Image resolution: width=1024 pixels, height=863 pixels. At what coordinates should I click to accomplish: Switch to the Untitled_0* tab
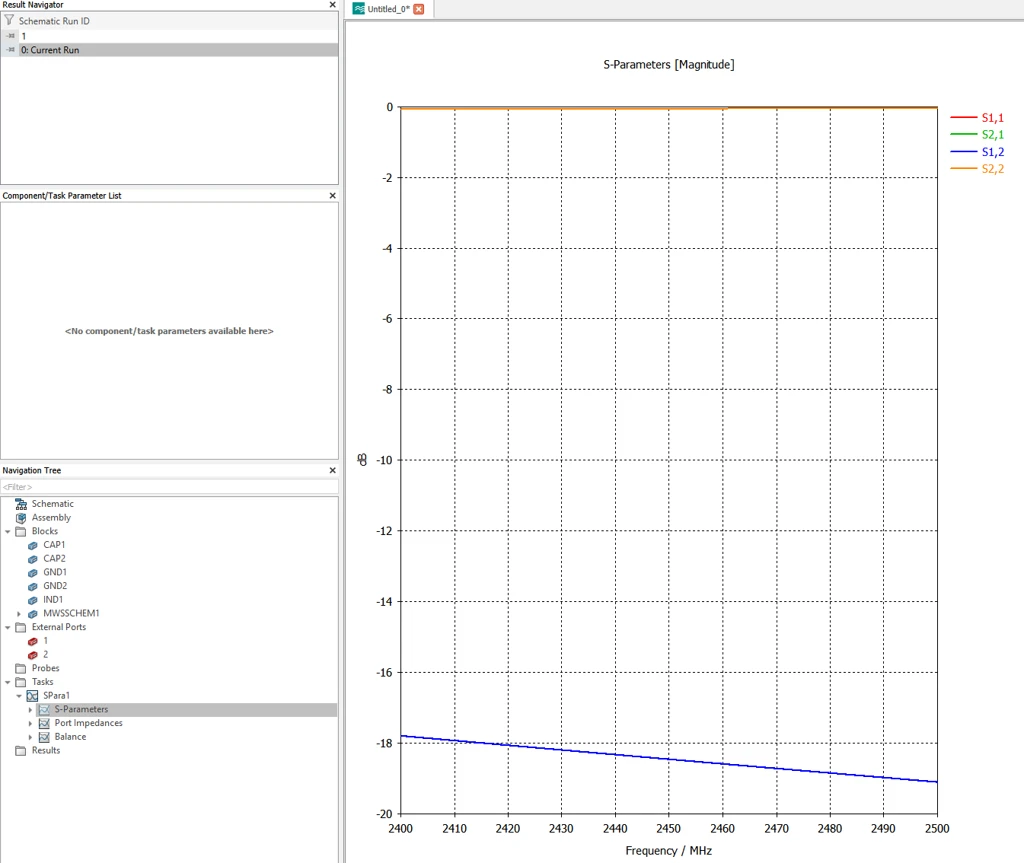[x=389, y=9]
